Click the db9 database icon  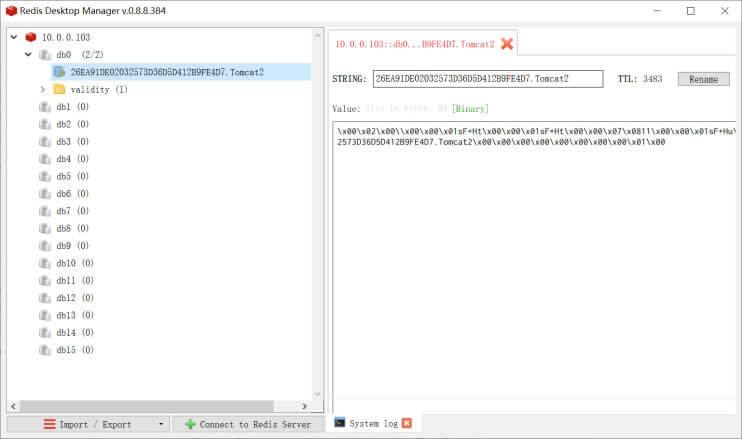(45, 246)
